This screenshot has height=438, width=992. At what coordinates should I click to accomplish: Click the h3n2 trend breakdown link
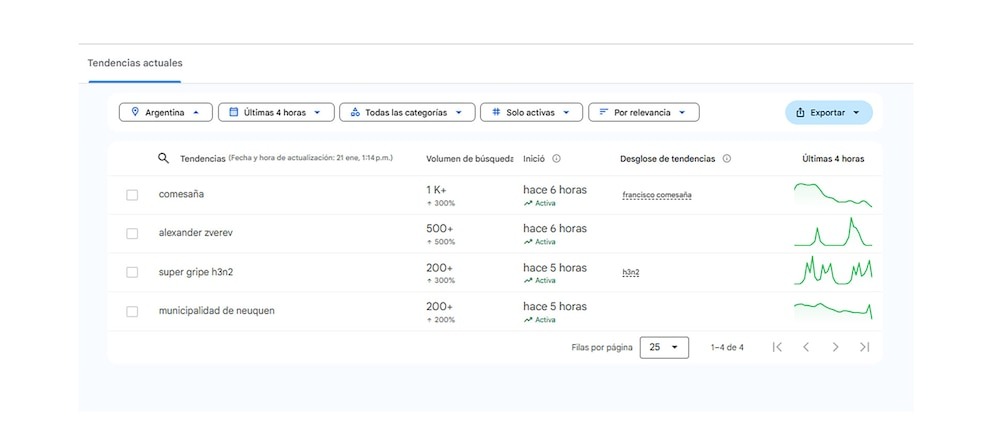(630, 272)
